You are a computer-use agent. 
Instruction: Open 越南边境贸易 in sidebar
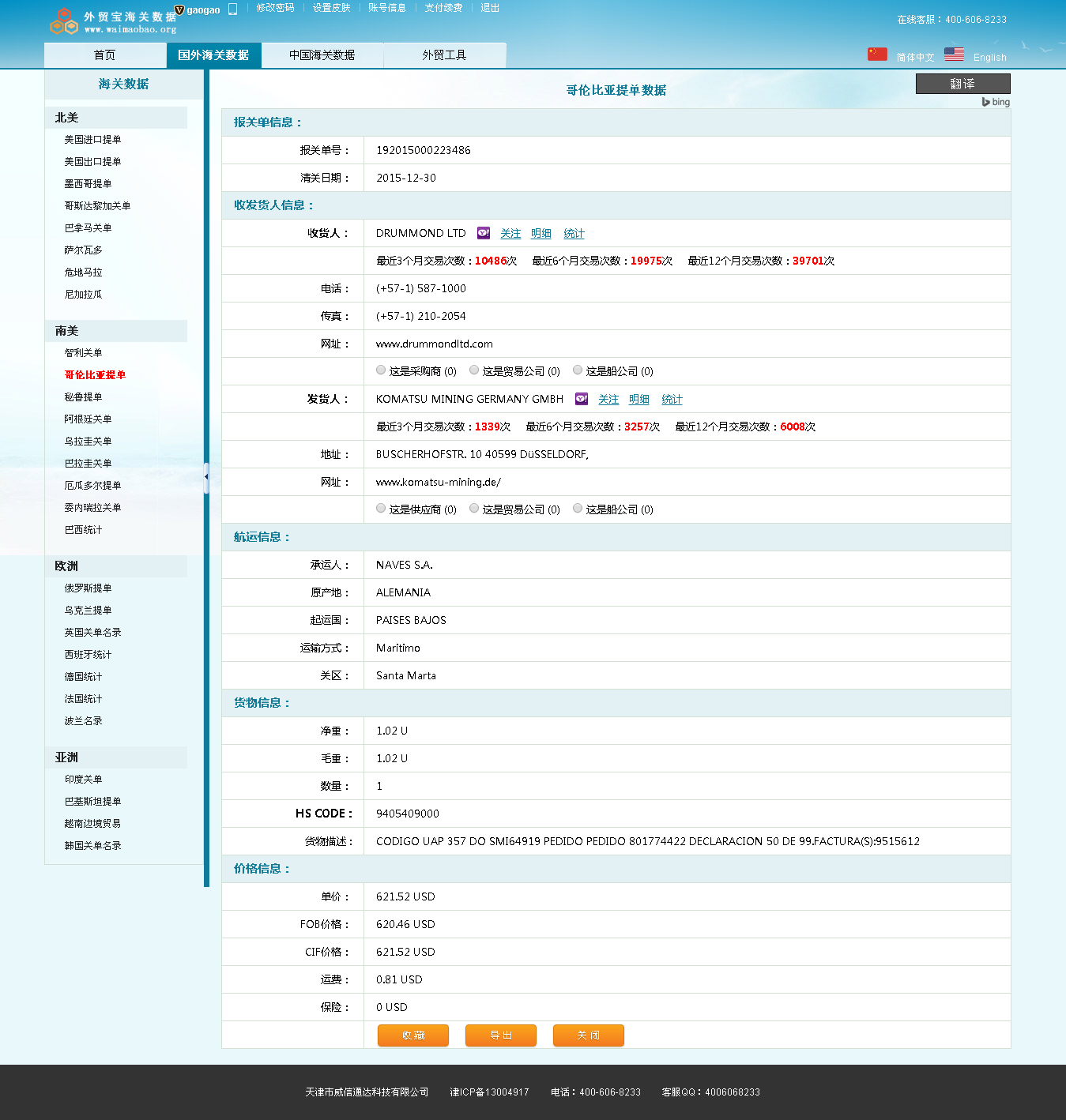(x=92, y=824)
